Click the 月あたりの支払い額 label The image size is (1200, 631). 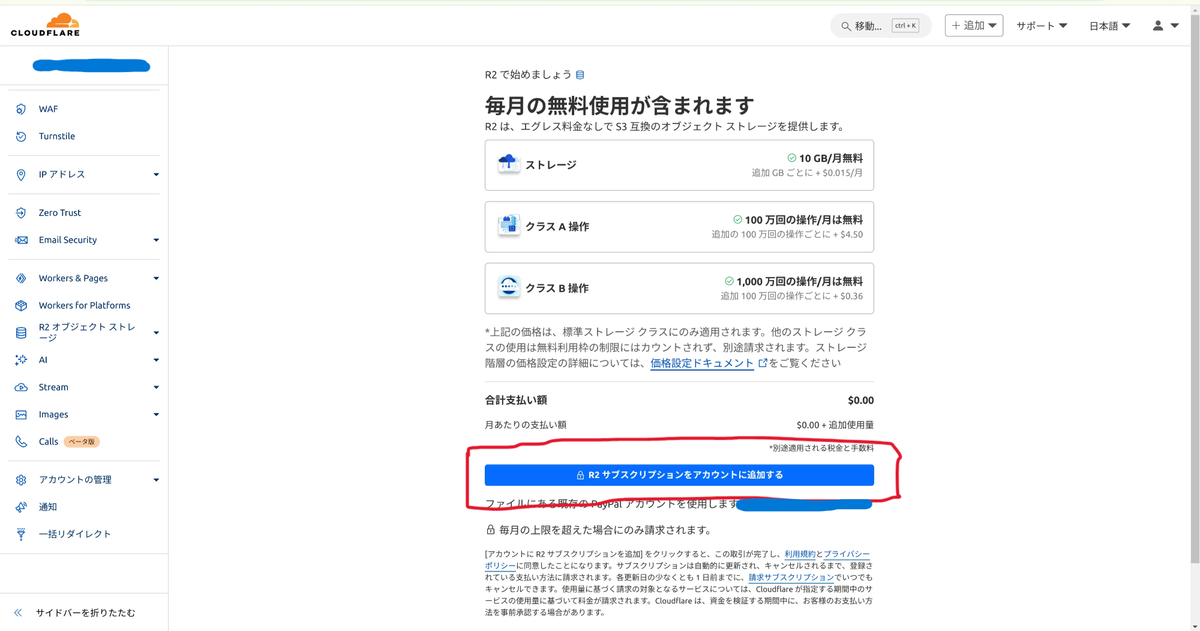(x=526, y=425)
